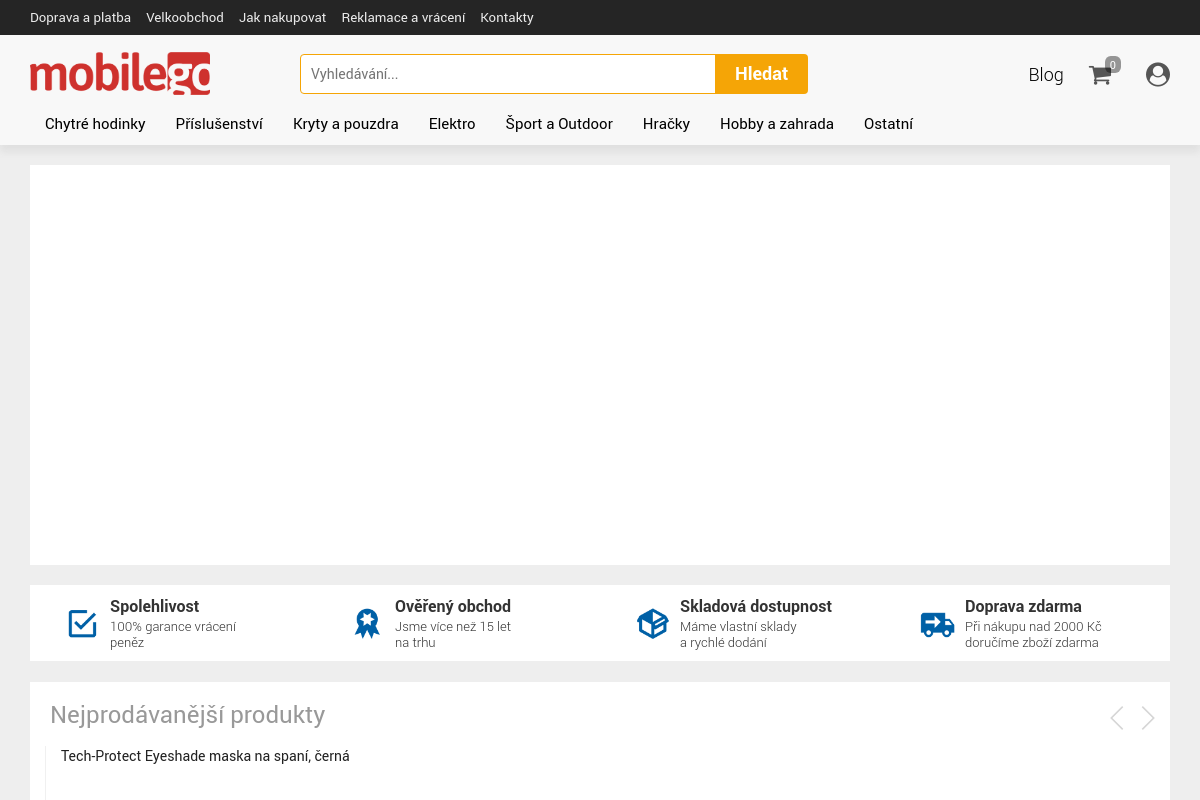Click the Skladová dostupnost box icon
Screen dimensions: 1200x800
click(652, 623)
